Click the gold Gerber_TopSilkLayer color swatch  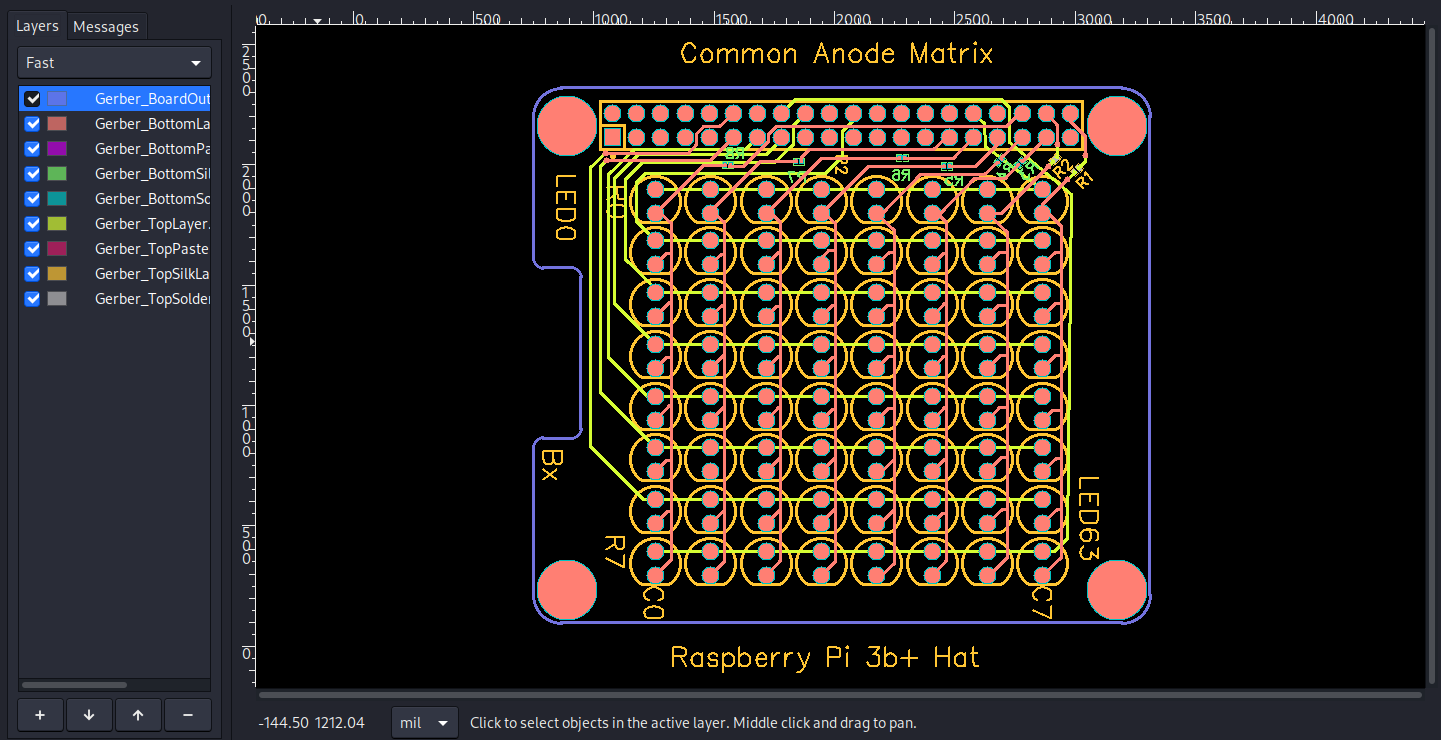57,274
